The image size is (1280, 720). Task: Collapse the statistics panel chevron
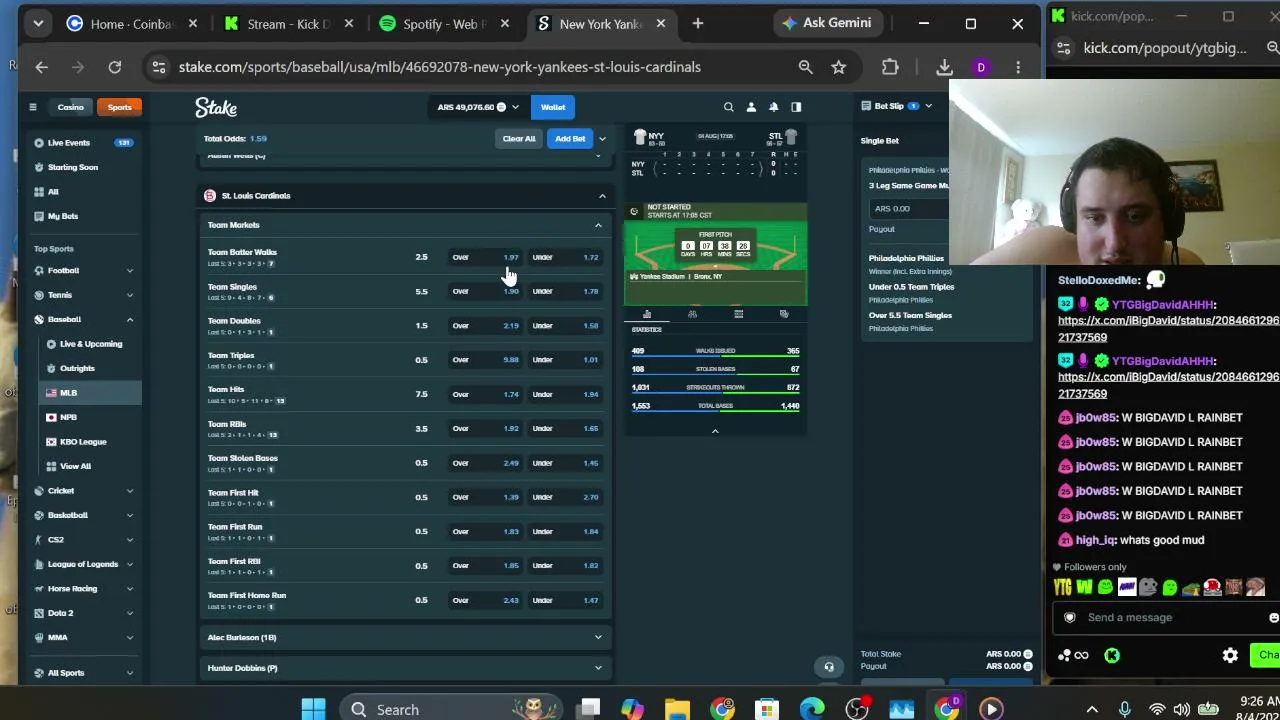point(715,431)
